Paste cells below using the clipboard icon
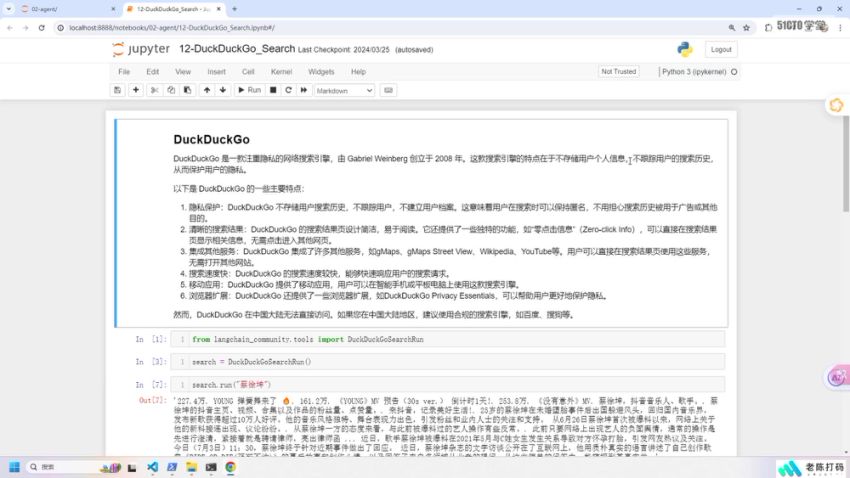This screenshot has height=478, width=850. point(188,91)
